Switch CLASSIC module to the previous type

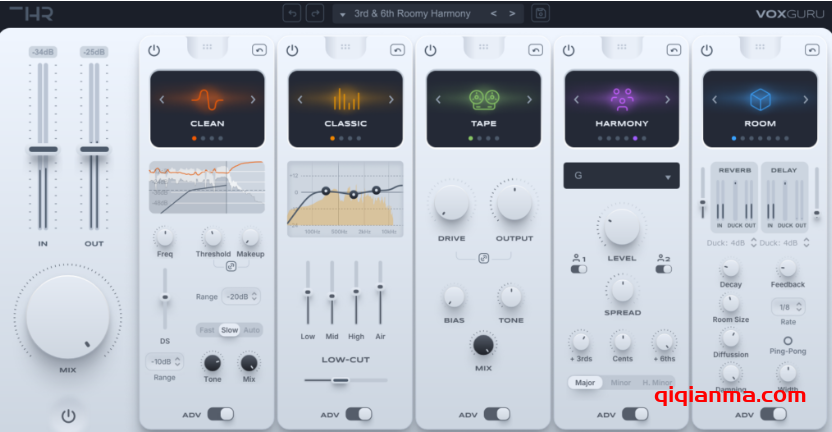[300, 99]
